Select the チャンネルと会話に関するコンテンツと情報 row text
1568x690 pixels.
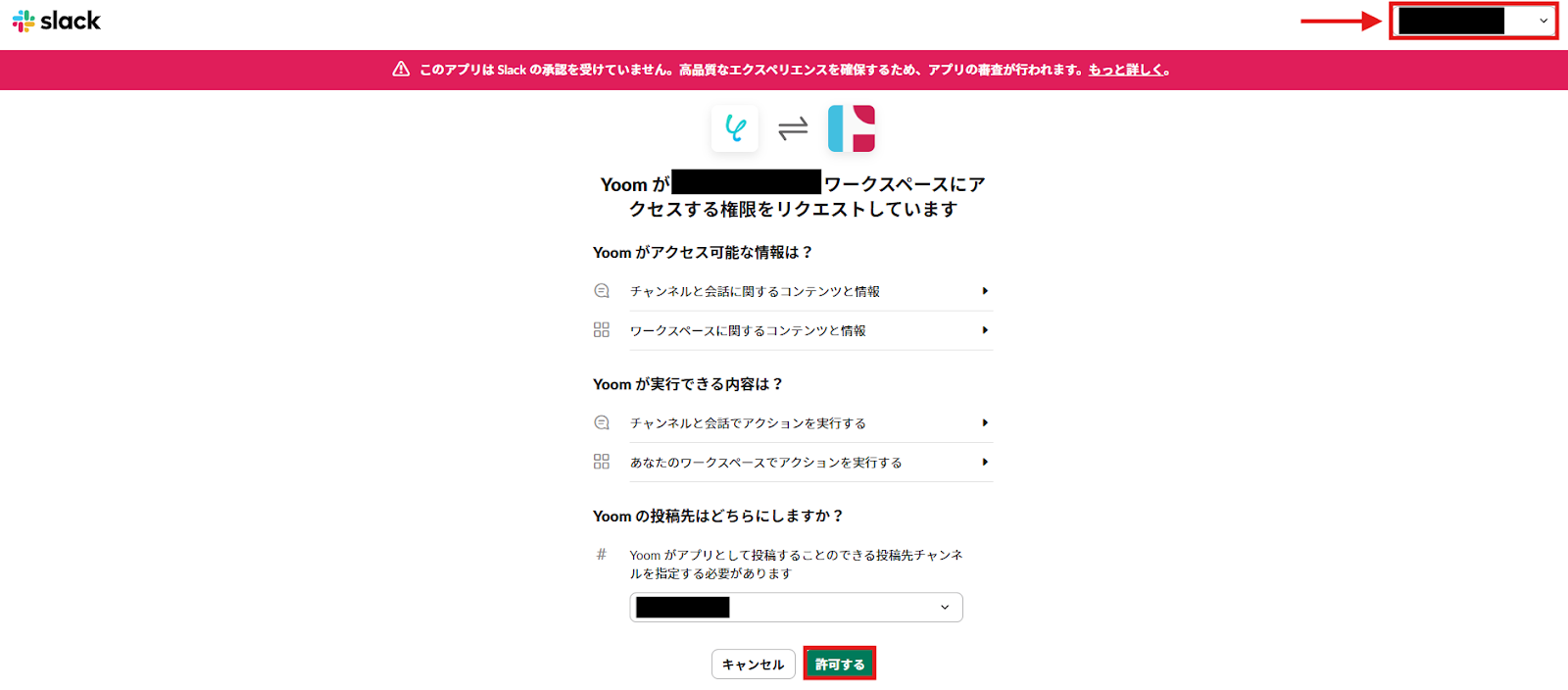tap(755, 291)
